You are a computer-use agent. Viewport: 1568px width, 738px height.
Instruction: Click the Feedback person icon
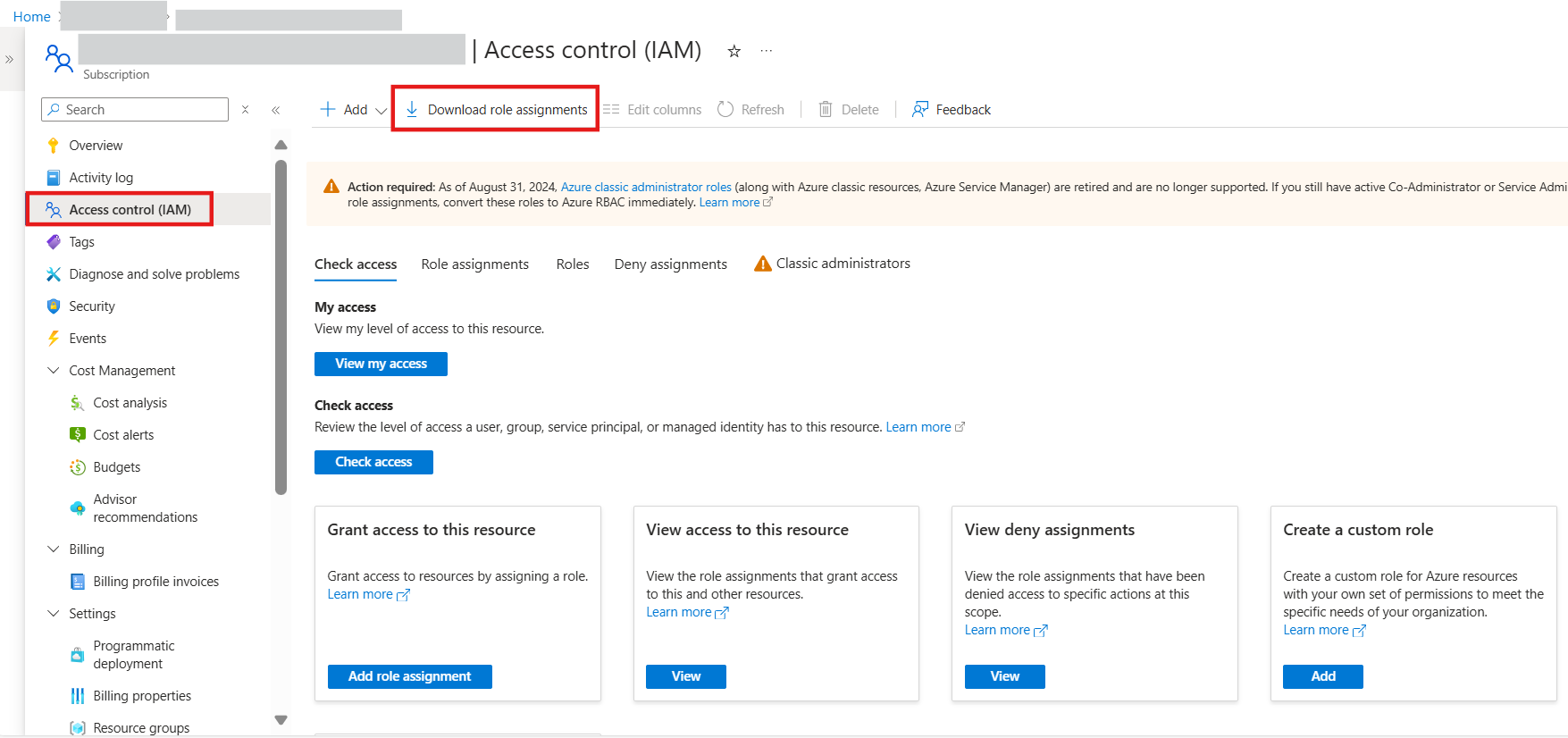pos(920,109)
